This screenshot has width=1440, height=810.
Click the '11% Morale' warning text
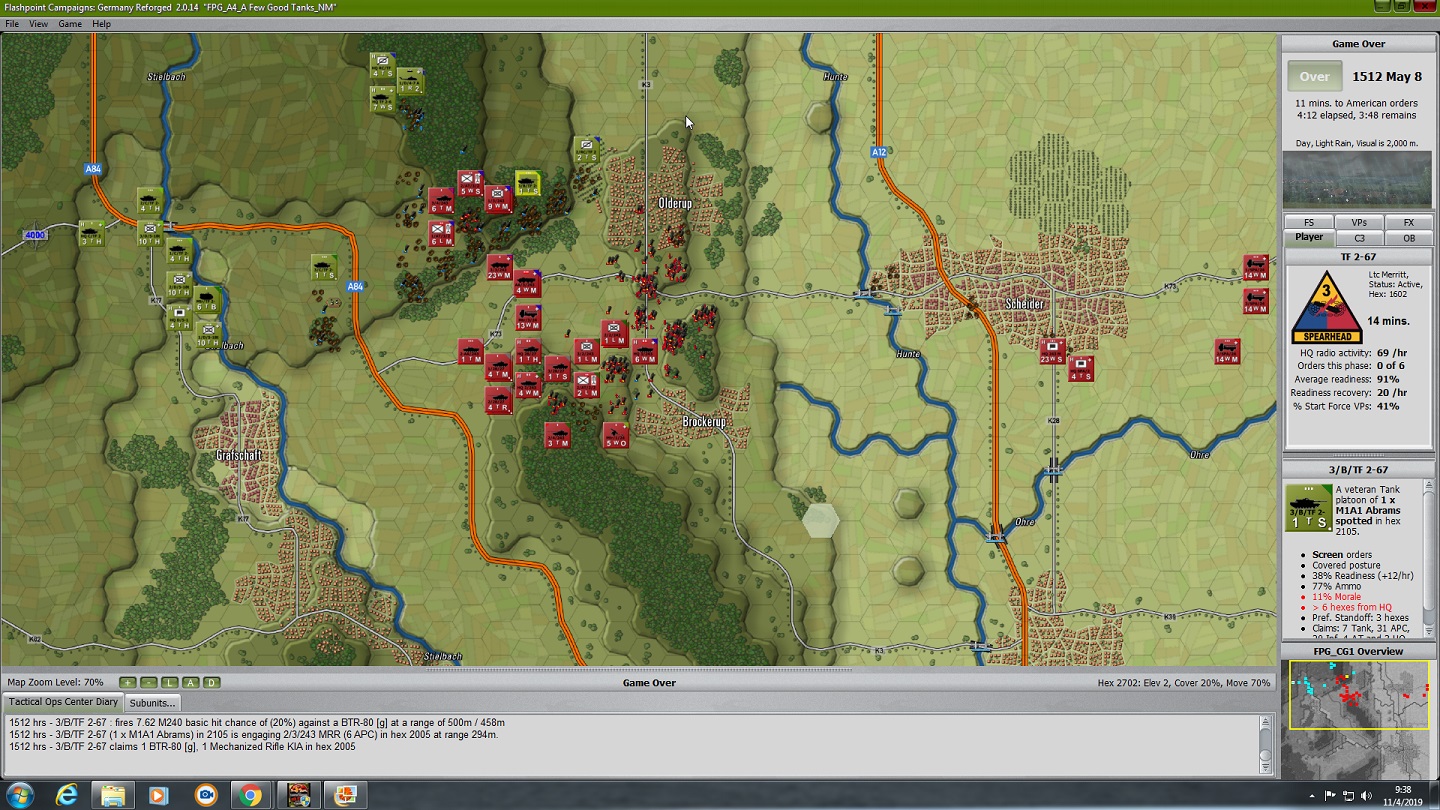pos(1336,597)
